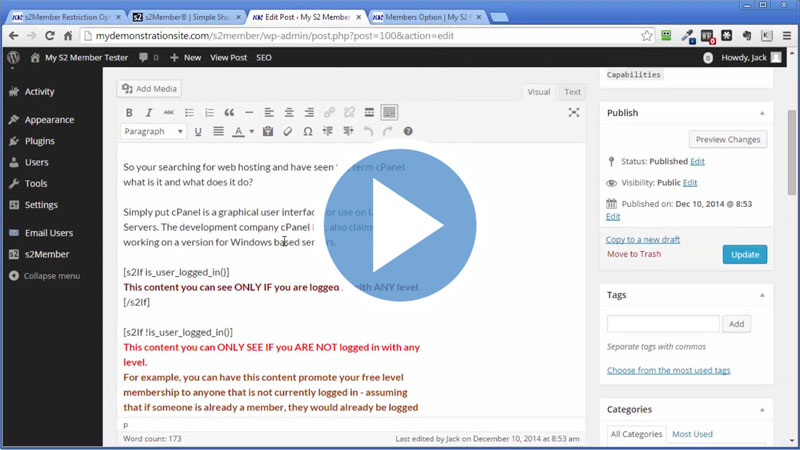Viewport: 800px width, 450px height.
Task: Click the Move to Trash link
Action: [x=633, y=254]
